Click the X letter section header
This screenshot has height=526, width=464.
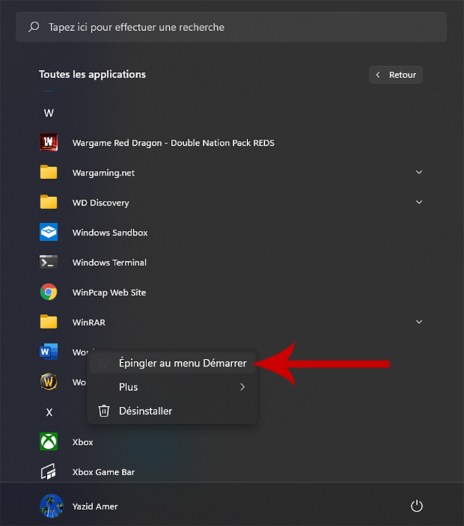pos(49,412)
